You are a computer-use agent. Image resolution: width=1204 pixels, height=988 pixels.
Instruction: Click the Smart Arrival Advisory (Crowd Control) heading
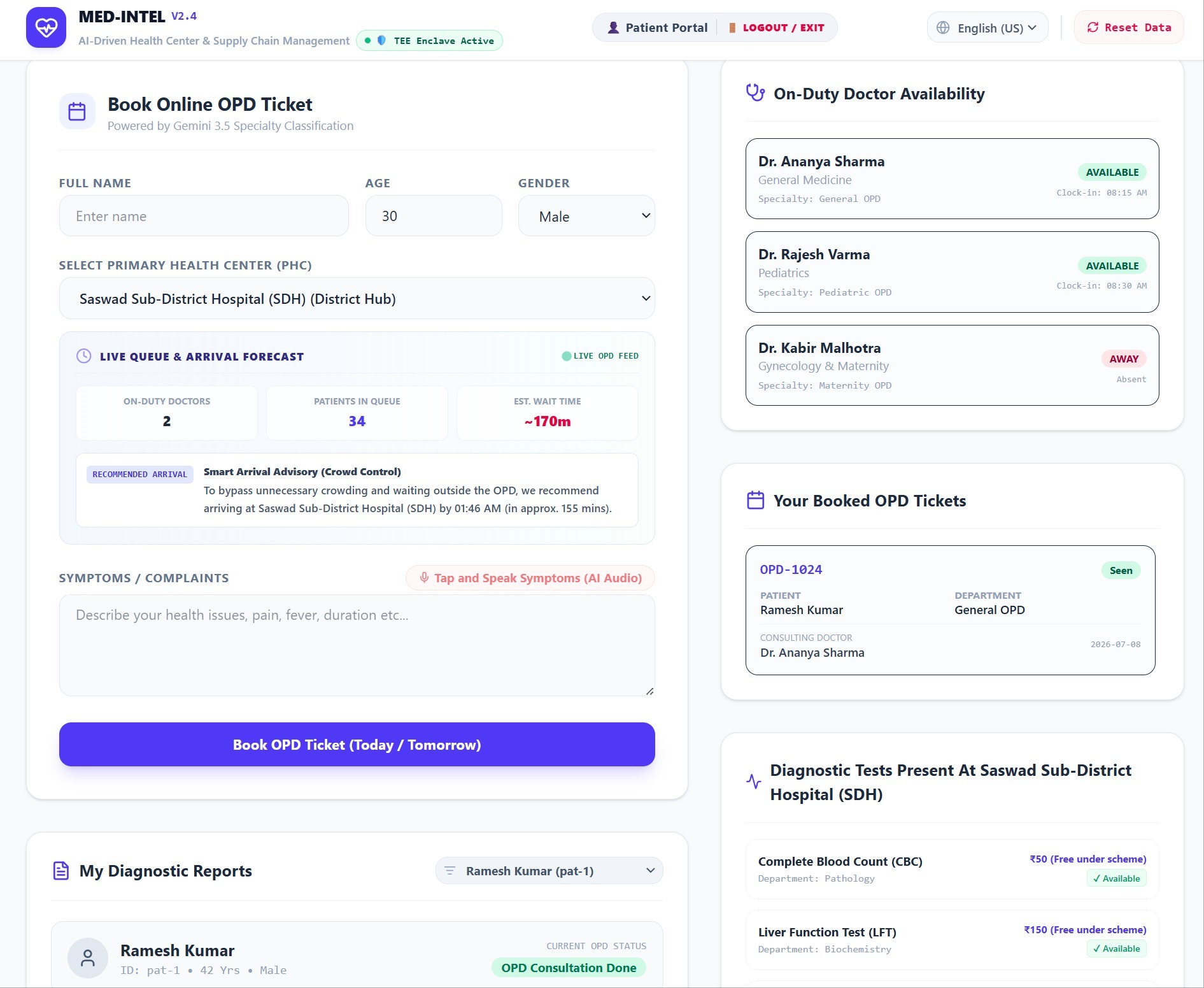coord(302,471)
